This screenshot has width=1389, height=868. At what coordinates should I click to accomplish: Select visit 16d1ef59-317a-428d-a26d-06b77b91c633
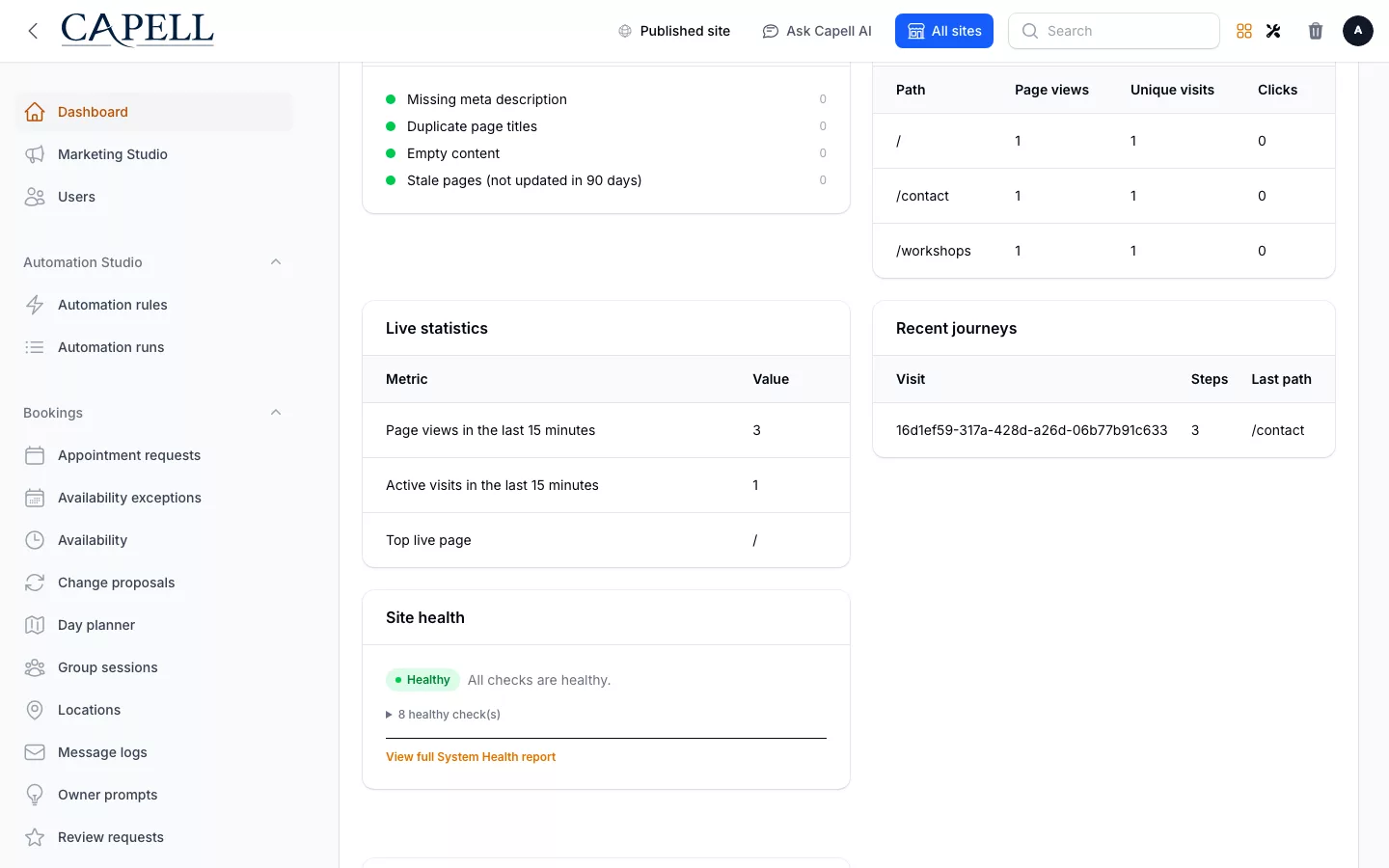pyautogui.click(x=1031, y=430)
